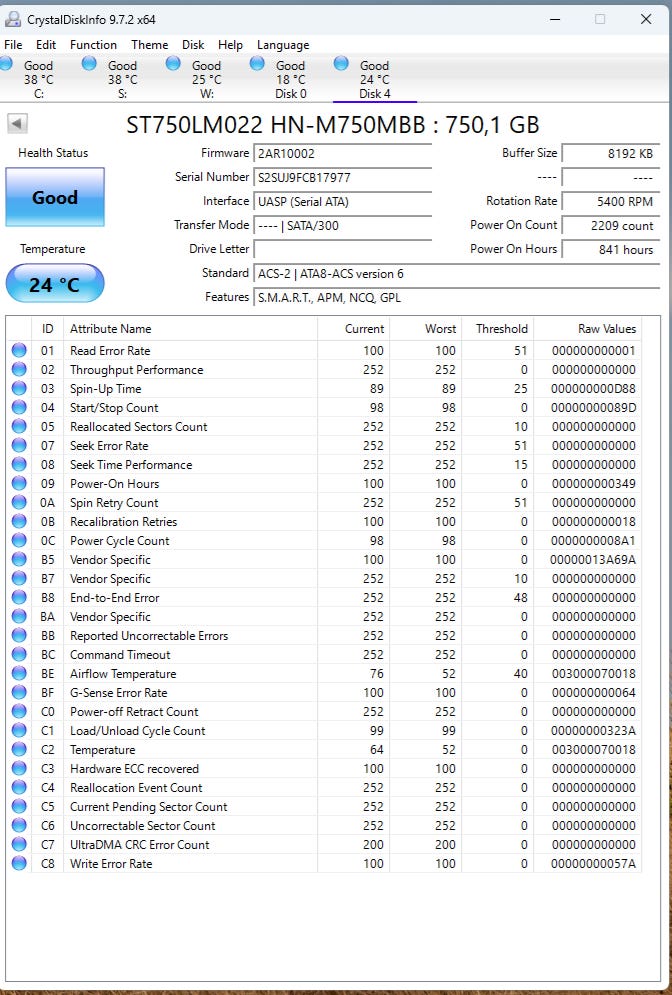Click the Current column header

point(353,329)
